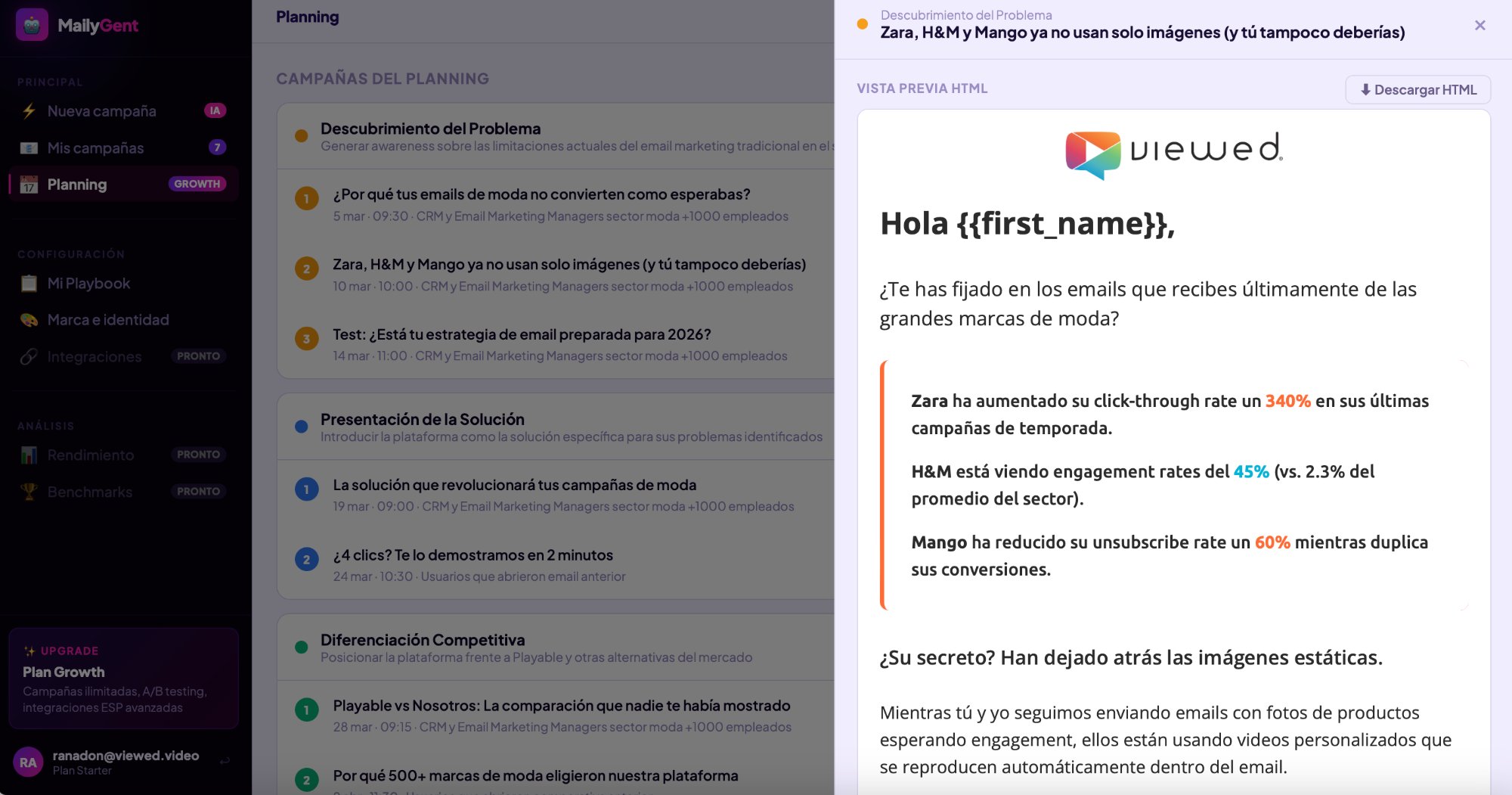1512x795 pixels.
Task: Click the Plan Growth upgrade card
Action: click(x=124, y=679)
